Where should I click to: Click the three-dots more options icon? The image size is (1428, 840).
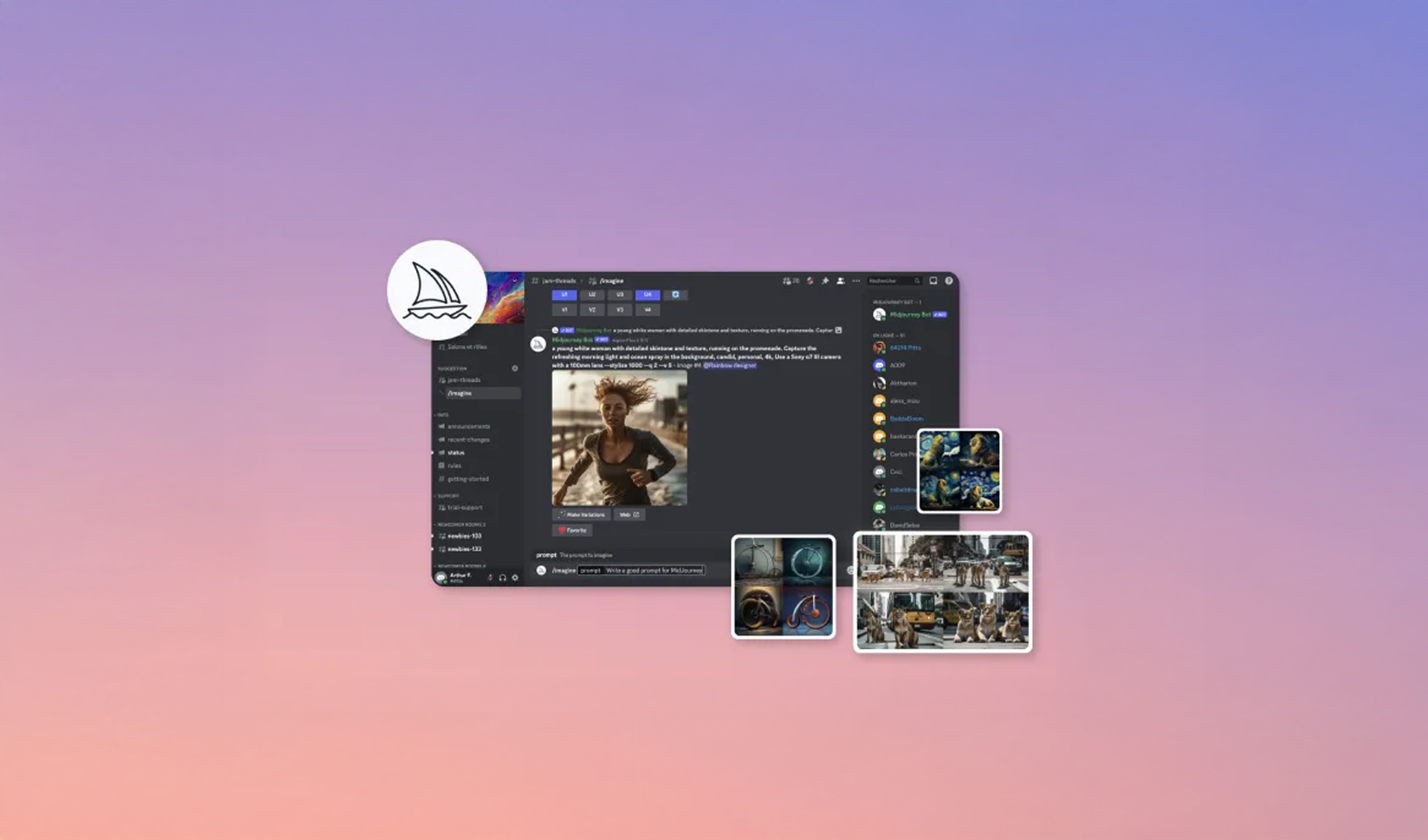pyautogui.click(x=856, y=281)
